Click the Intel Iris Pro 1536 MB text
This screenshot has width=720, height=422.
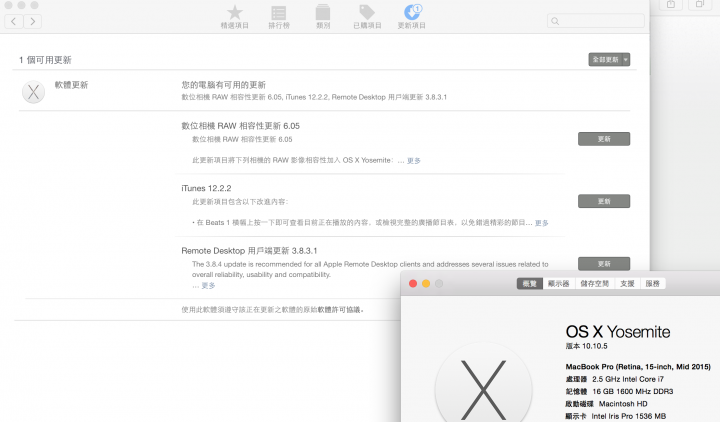point(629,416)
